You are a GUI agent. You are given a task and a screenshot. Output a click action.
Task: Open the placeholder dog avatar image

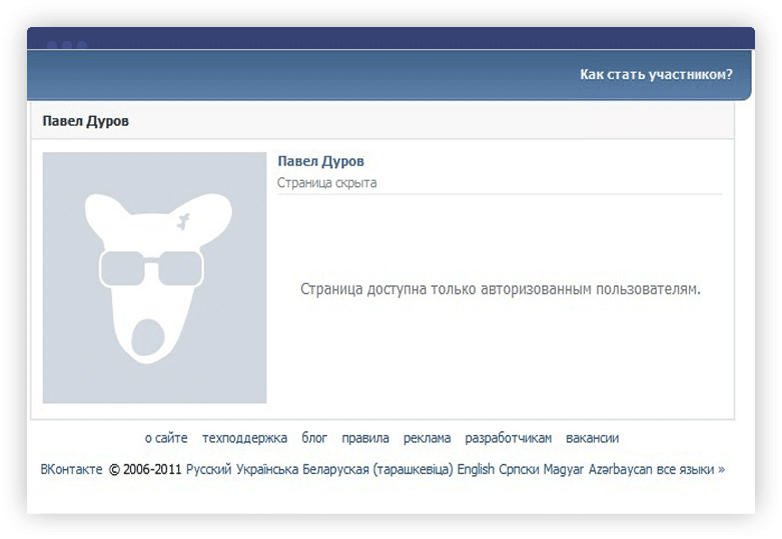pyautogui.click(x=155, y=278)
